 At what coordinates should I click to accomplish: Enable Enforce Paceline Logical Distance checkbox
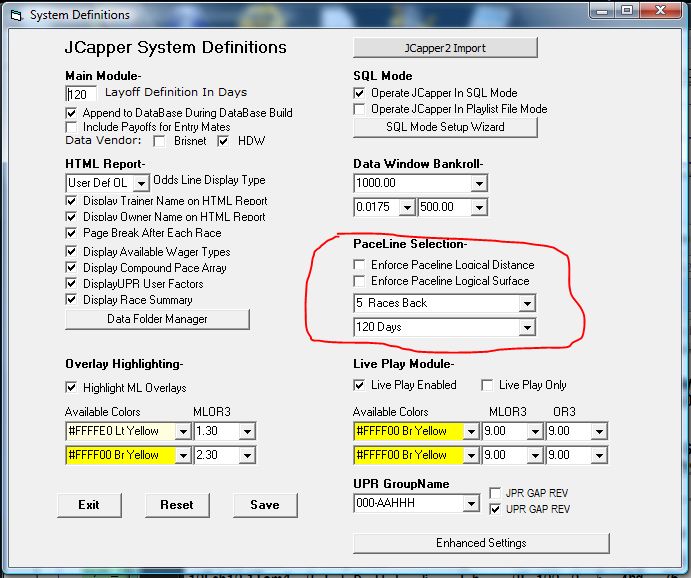click(x=360, y=265)
